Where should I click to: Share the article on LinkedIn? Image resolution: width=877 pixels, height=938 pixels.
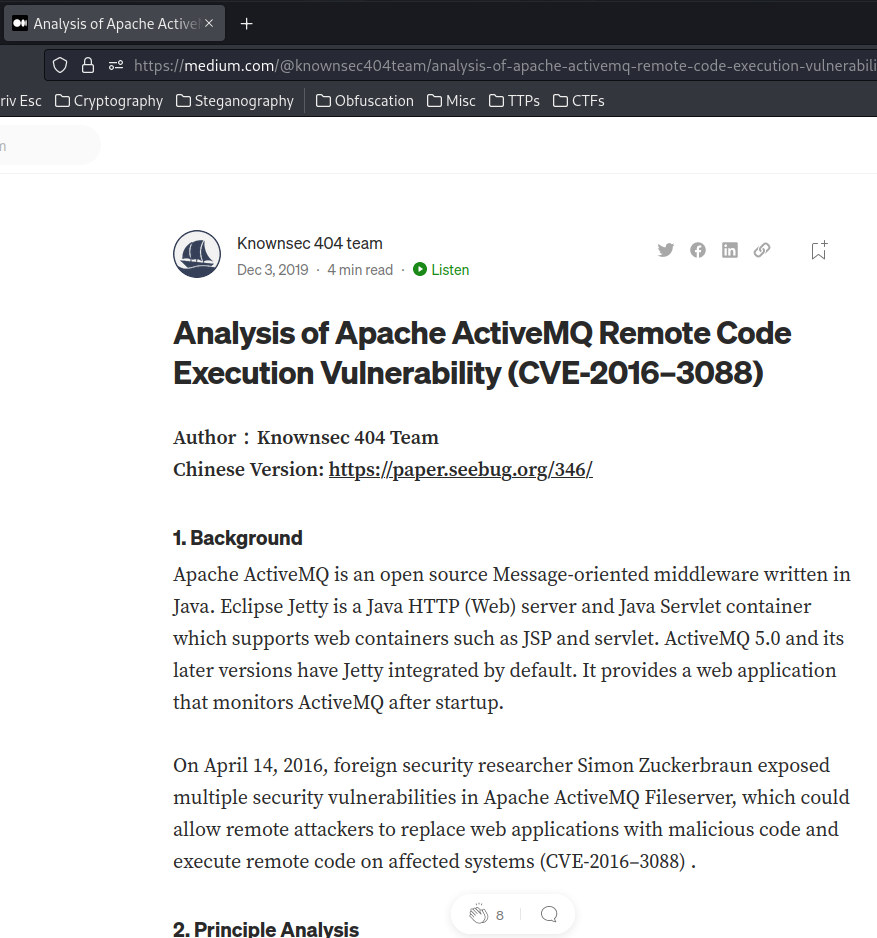730,250
